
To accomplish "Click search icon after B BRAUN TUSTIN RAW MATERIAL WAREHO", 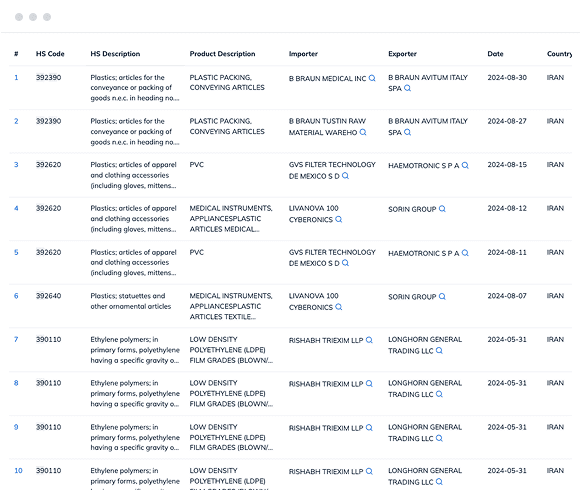I will click(x=363, y=132).
